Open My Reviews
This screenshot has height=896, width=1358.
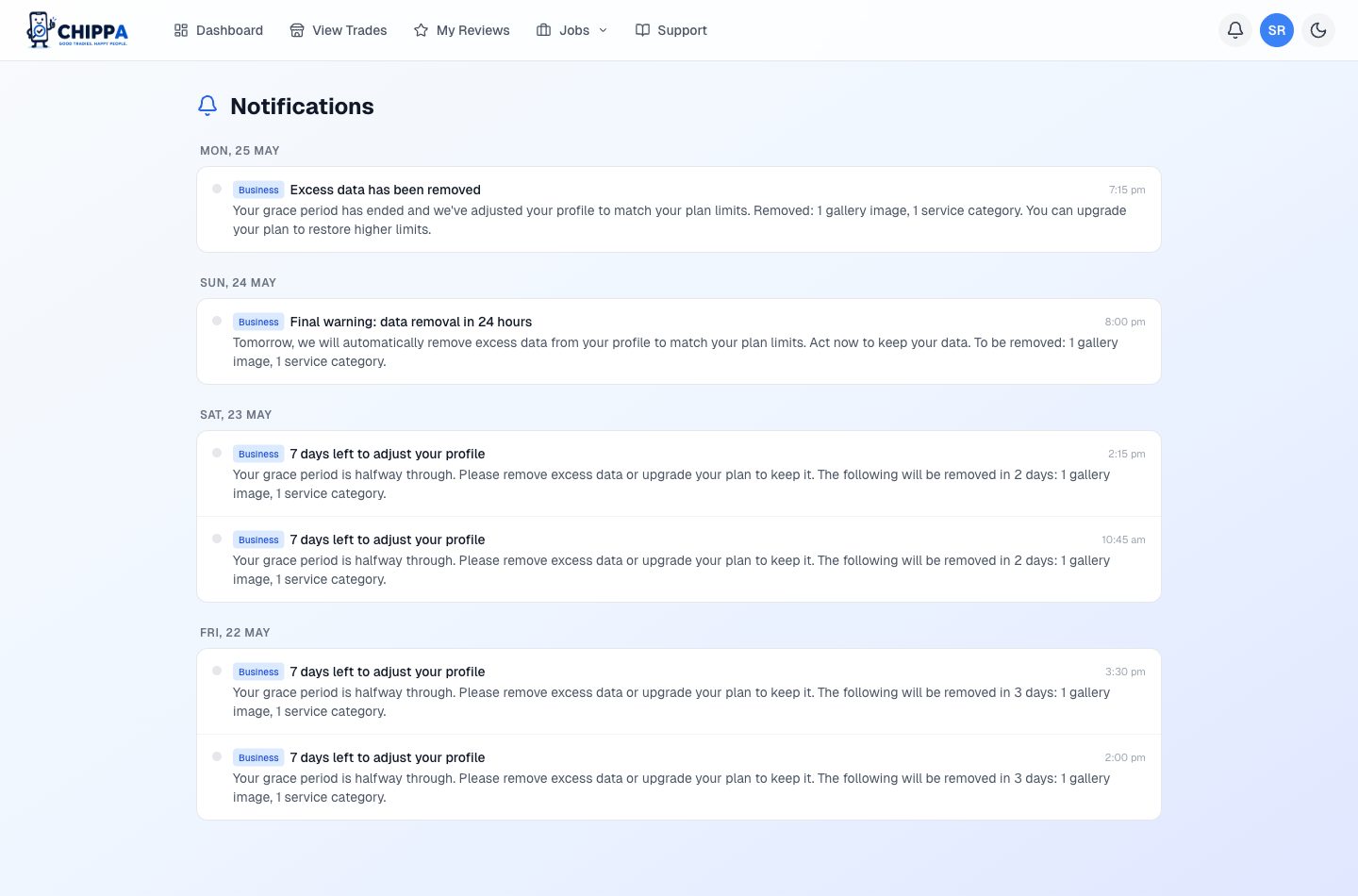tap(462, 30)
